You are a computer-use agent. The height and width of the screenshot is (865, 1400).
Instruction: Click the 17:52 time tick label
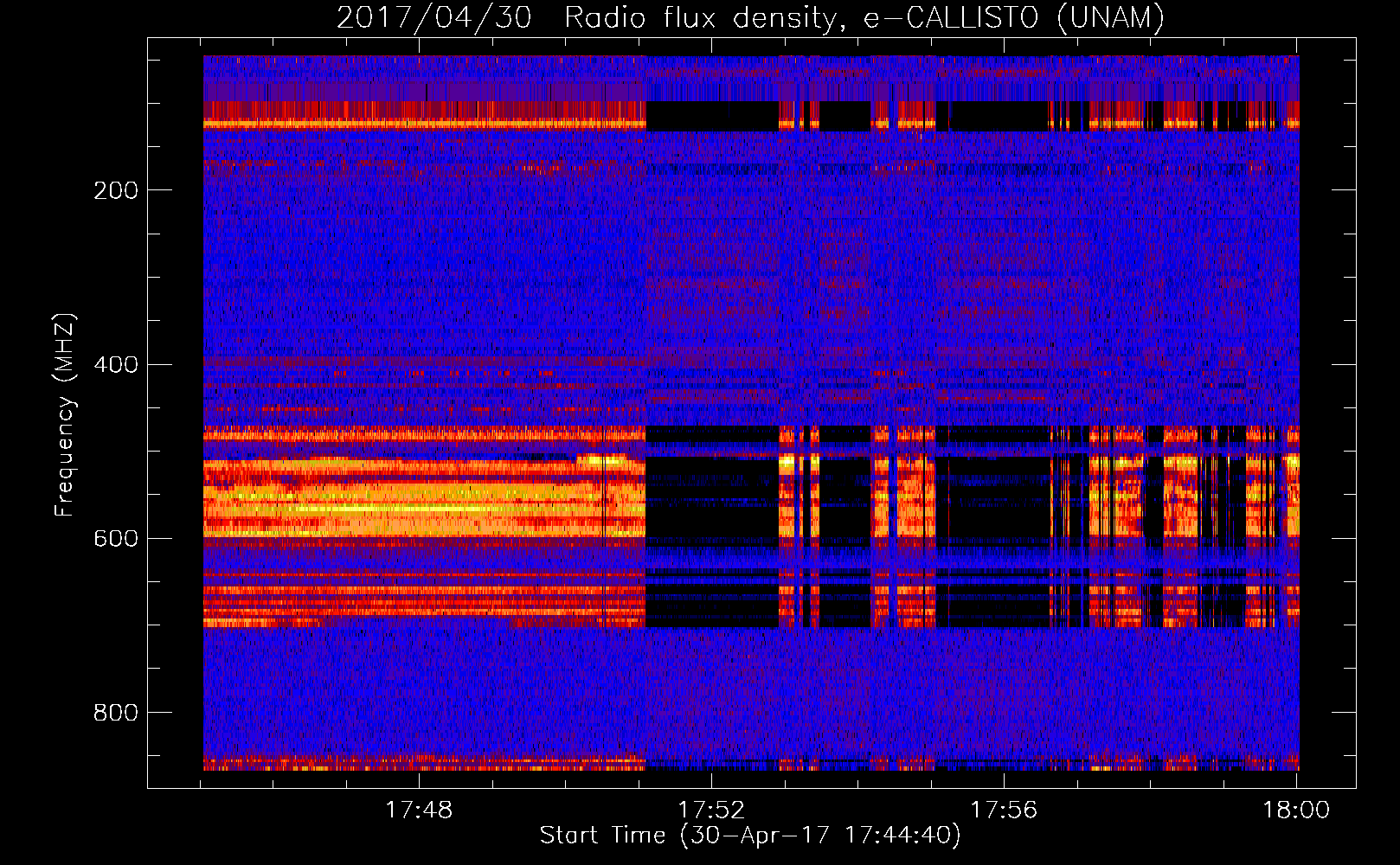[x=711, y=810]
